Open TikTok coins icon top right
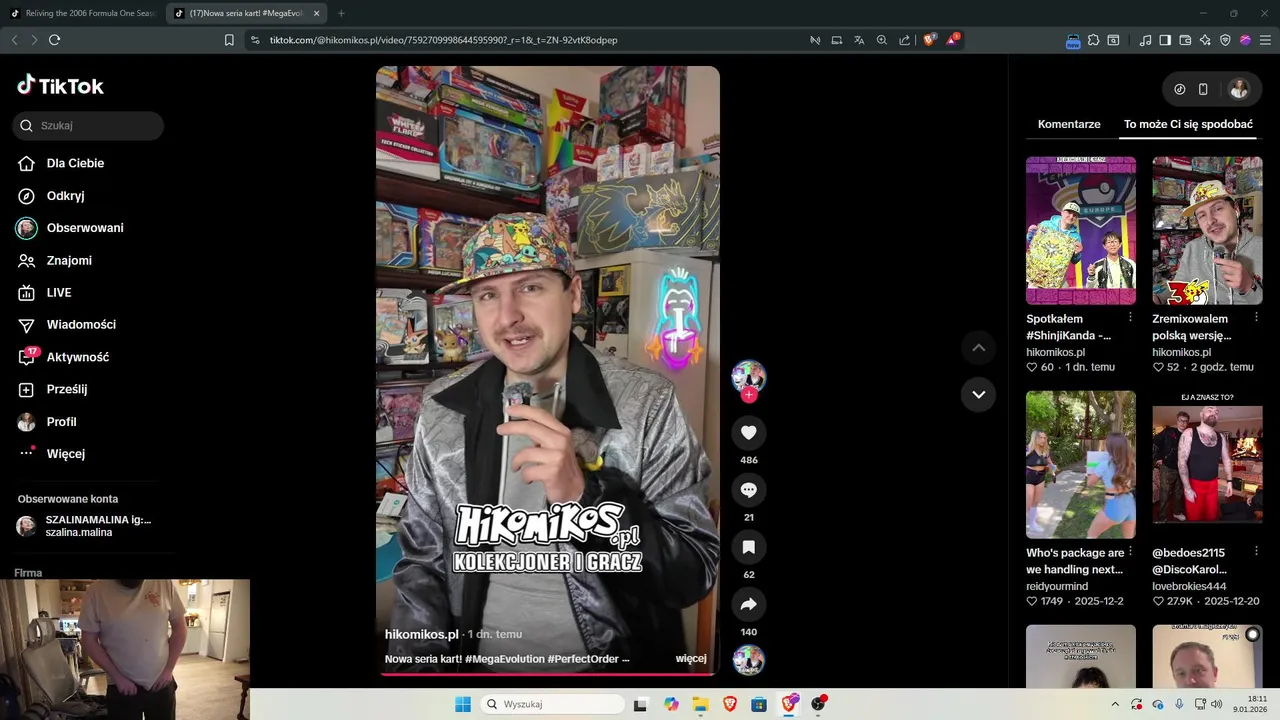This screenshot has width=1280, height=720. (x=1180, y=89)
